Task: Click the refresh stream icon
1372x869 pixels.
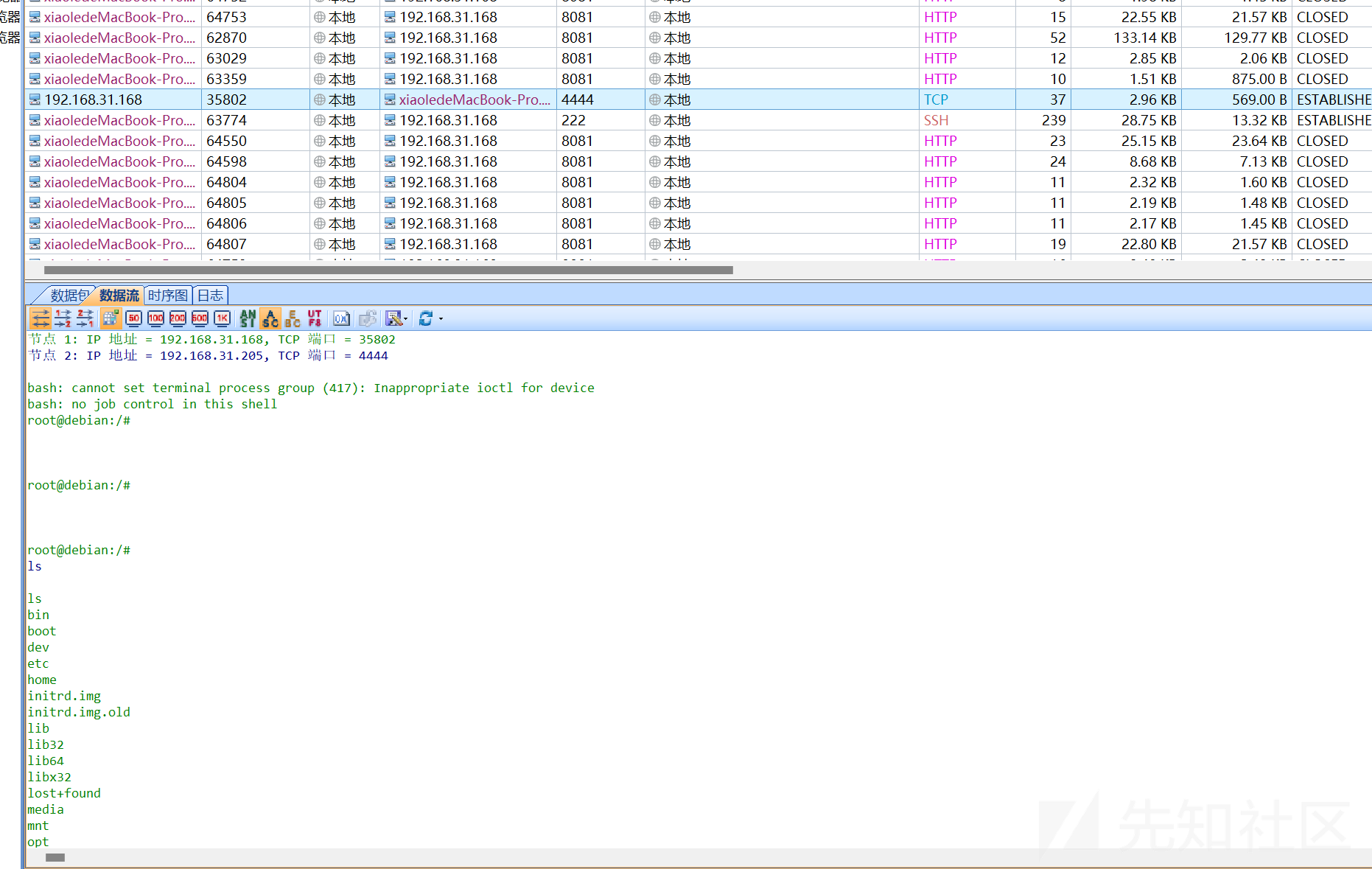Action: coord(425,318)
